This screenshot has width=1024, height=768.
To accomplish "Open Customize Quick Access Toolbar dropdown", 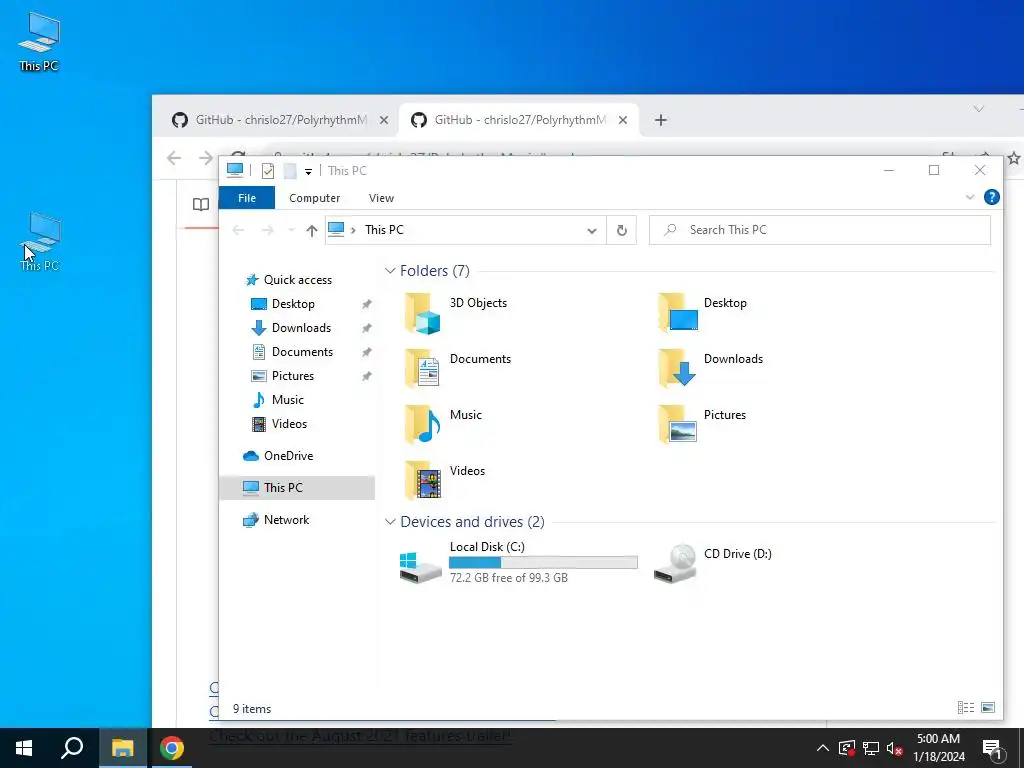I will tap(308, 172).
